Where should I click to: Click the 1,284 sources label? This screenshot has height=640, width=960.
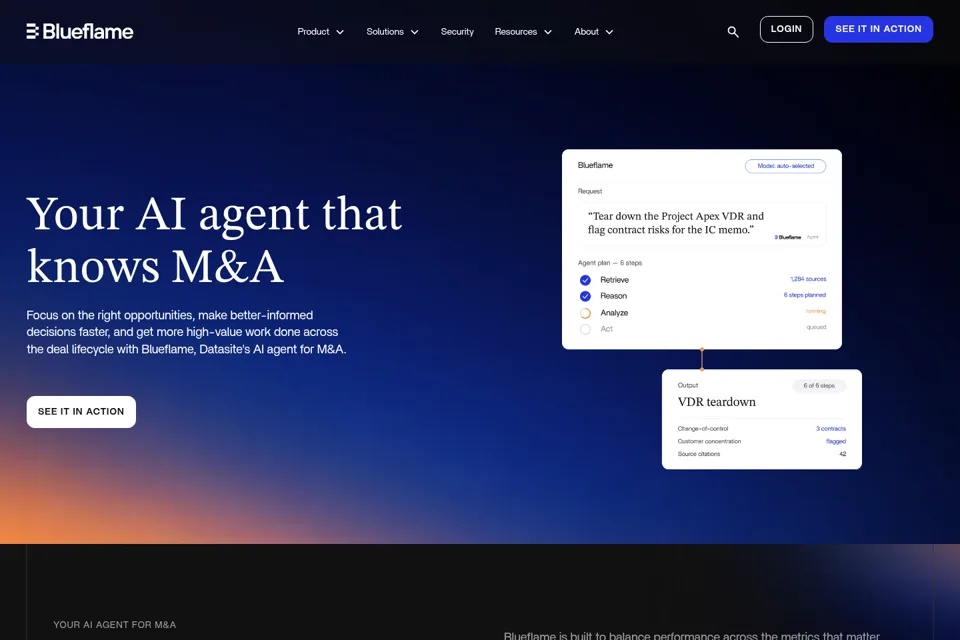coord(808,279)
